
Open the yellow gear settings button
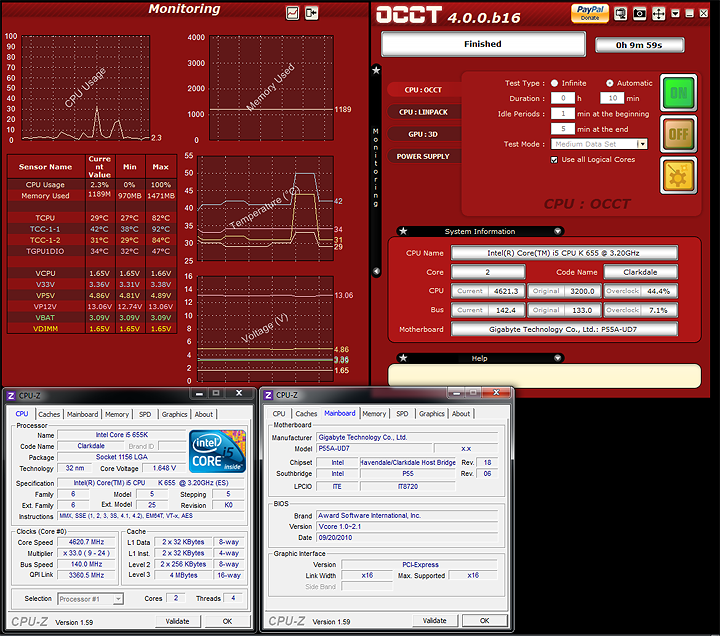pyautogui.click(x=679, y=175)
